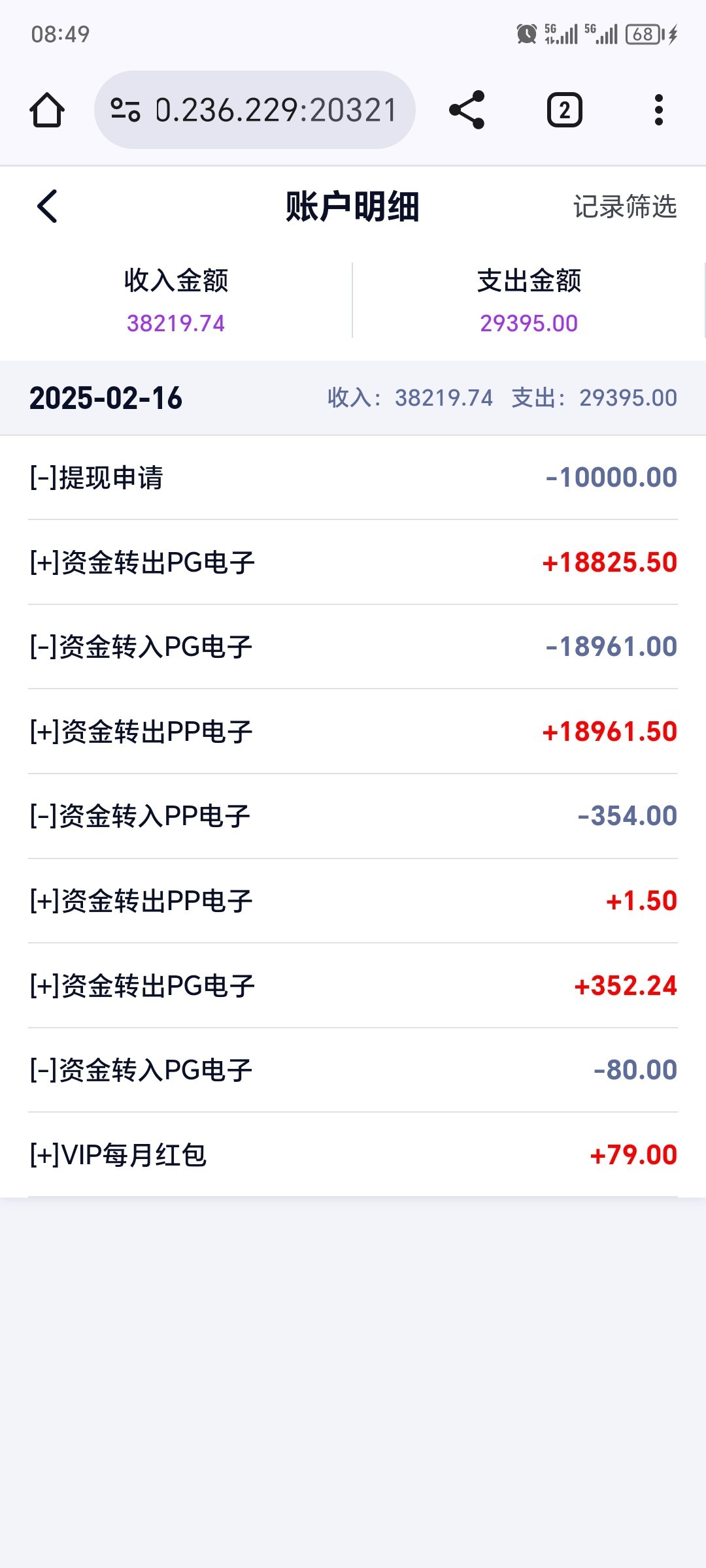This screenshot has width=706, height=1568.
Task: Tap the site settings icon in address bar
Action: click(125, 110)
